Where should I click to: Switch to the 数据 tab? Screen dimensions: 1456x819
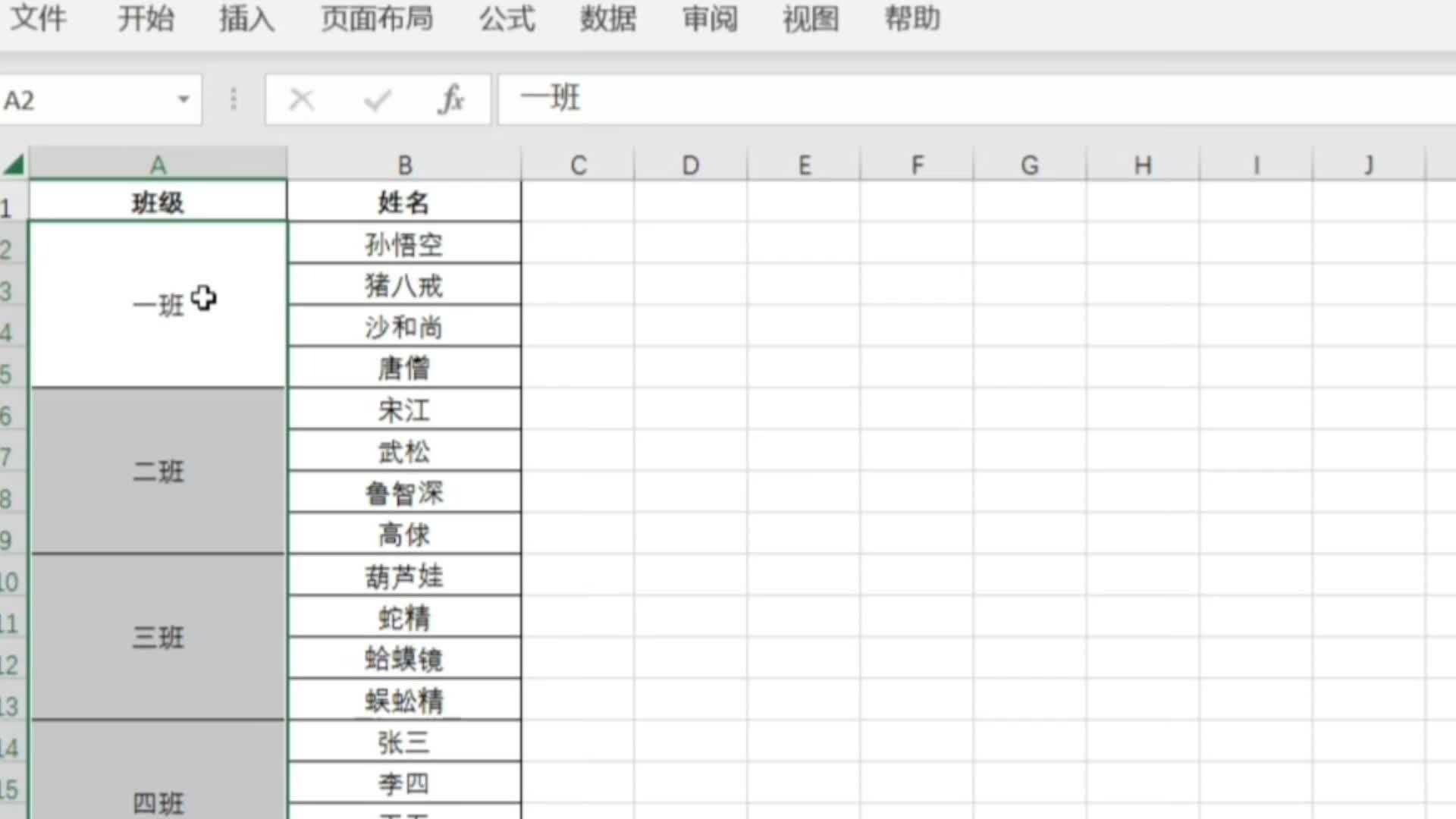click(608, 18)
